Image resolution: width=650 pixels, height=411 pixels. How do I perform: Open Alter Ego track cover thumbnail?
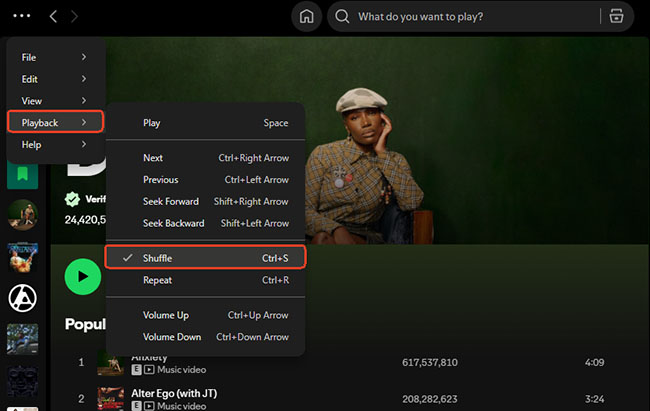click(x=110, y=399)
